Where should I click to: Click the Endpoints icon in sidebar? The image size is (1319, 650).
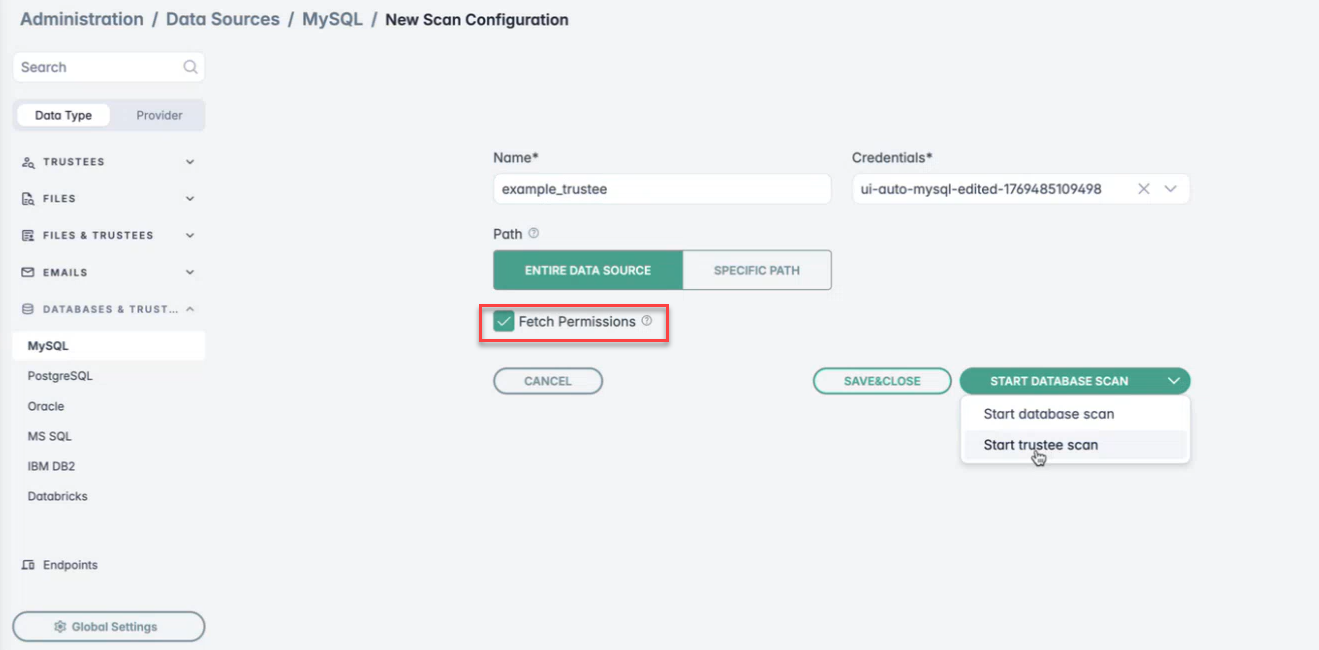[28, 565]
